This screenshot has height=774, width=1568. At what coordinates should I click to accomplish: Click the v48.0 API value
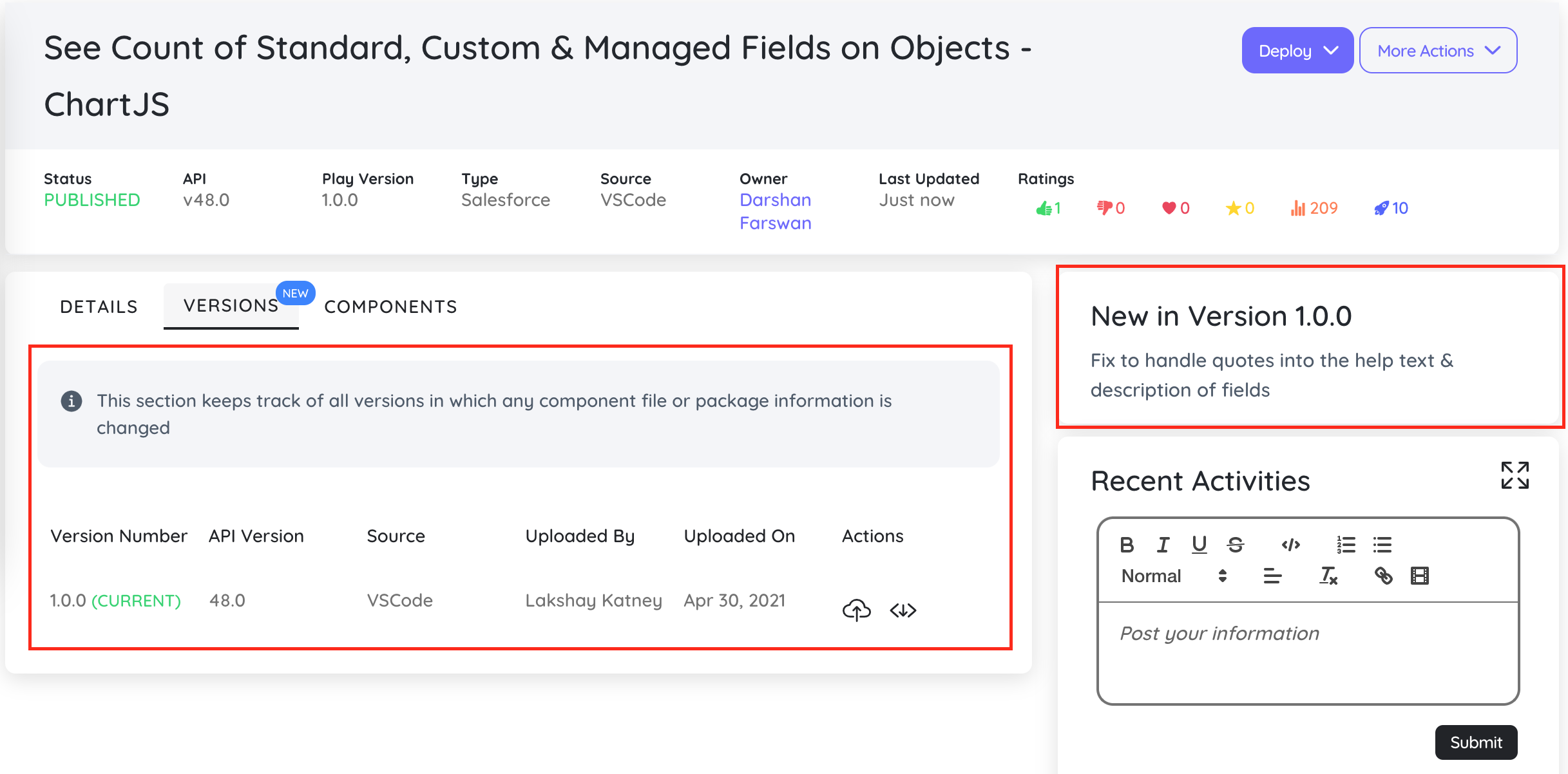coord(206,200)
